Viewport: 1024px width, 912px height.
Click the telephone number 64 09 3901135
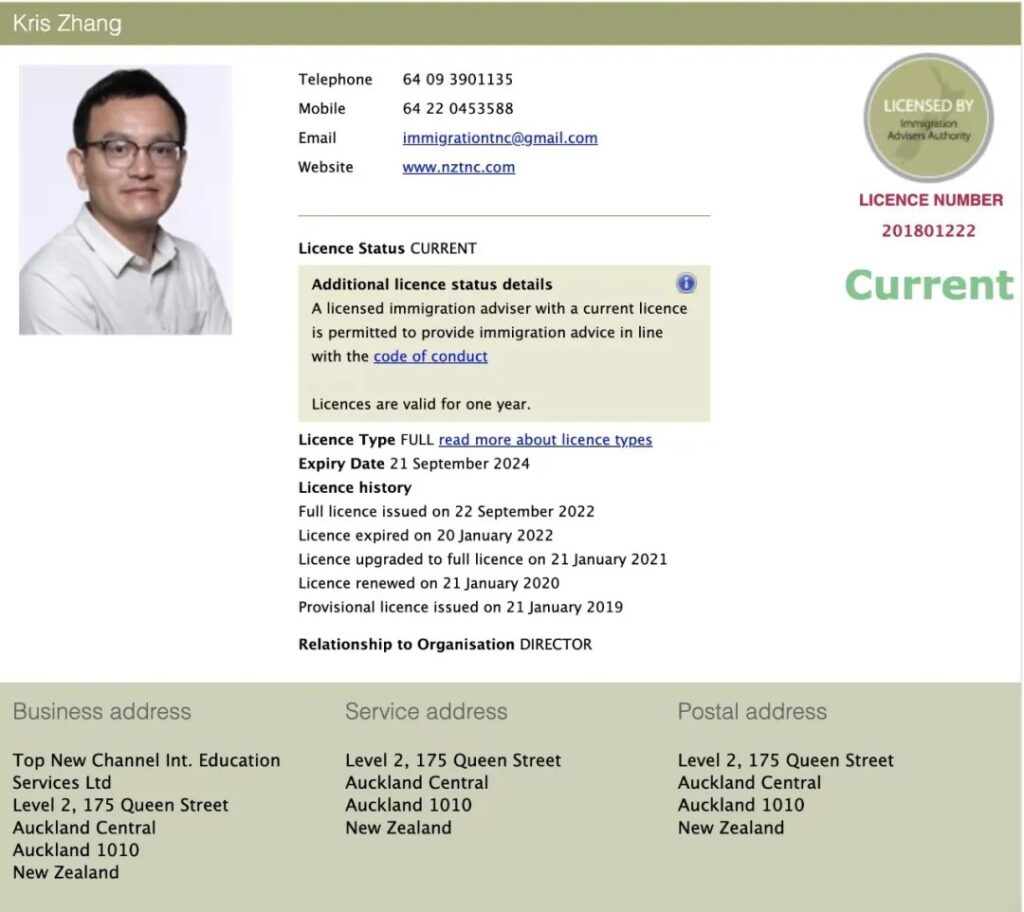[457, 79]
